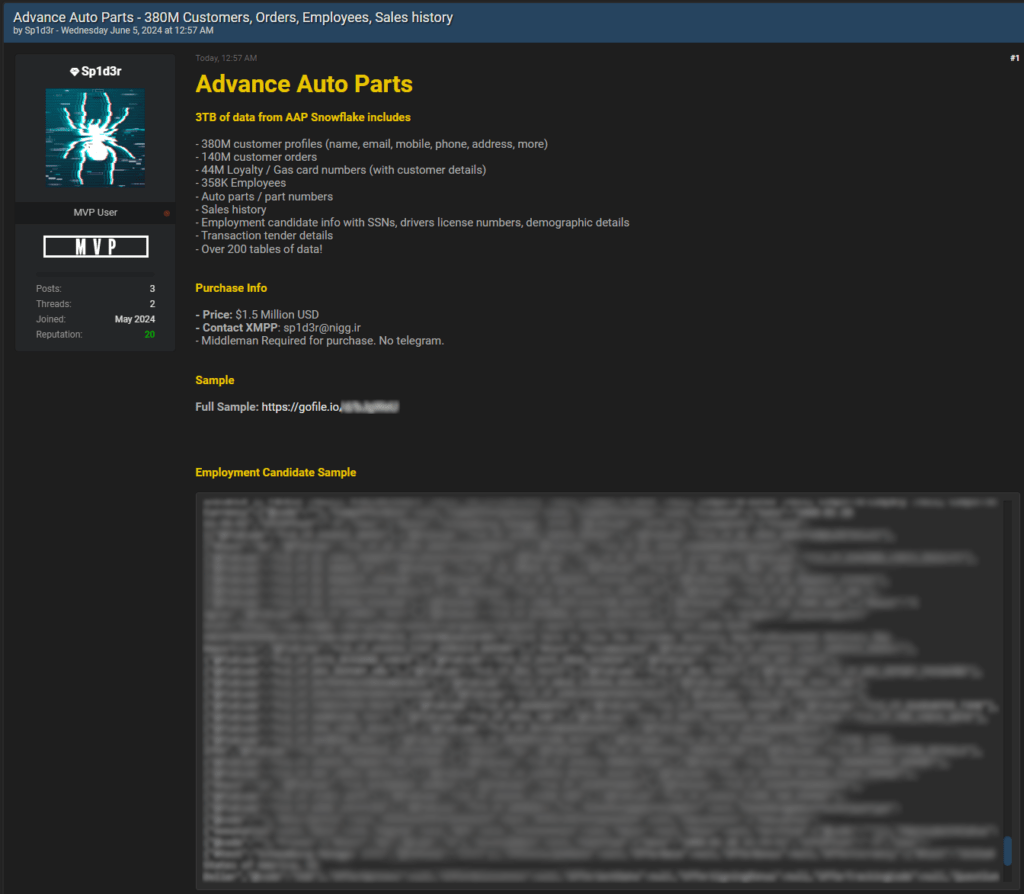Click the '44M Loyalty / Gas card numbers' line
The height and width of the screenshot is (894, 1024).
(341, 170)
